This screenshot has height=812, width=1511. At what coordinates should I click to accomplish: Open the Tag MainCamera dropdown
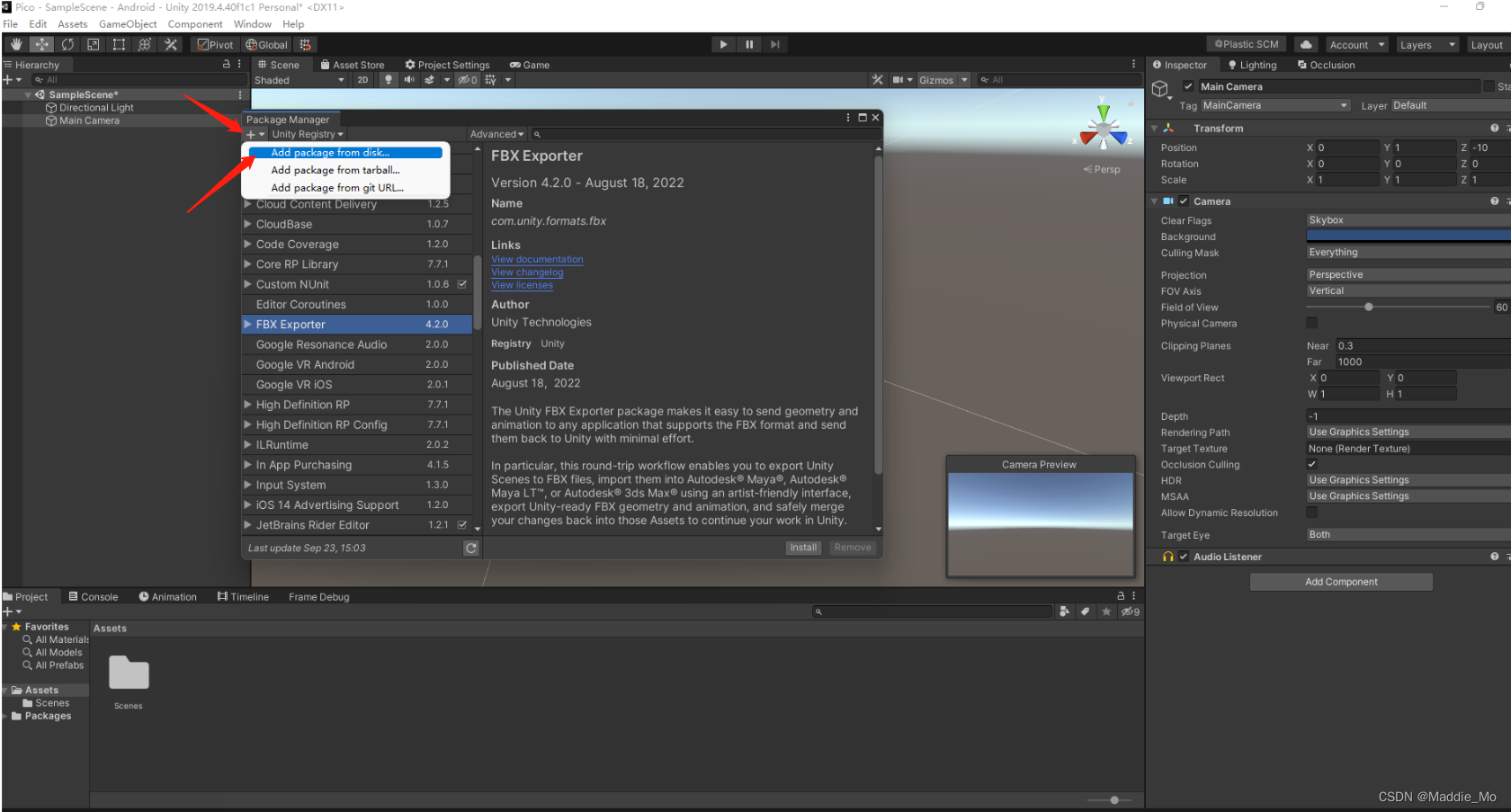click(1275, 105)
